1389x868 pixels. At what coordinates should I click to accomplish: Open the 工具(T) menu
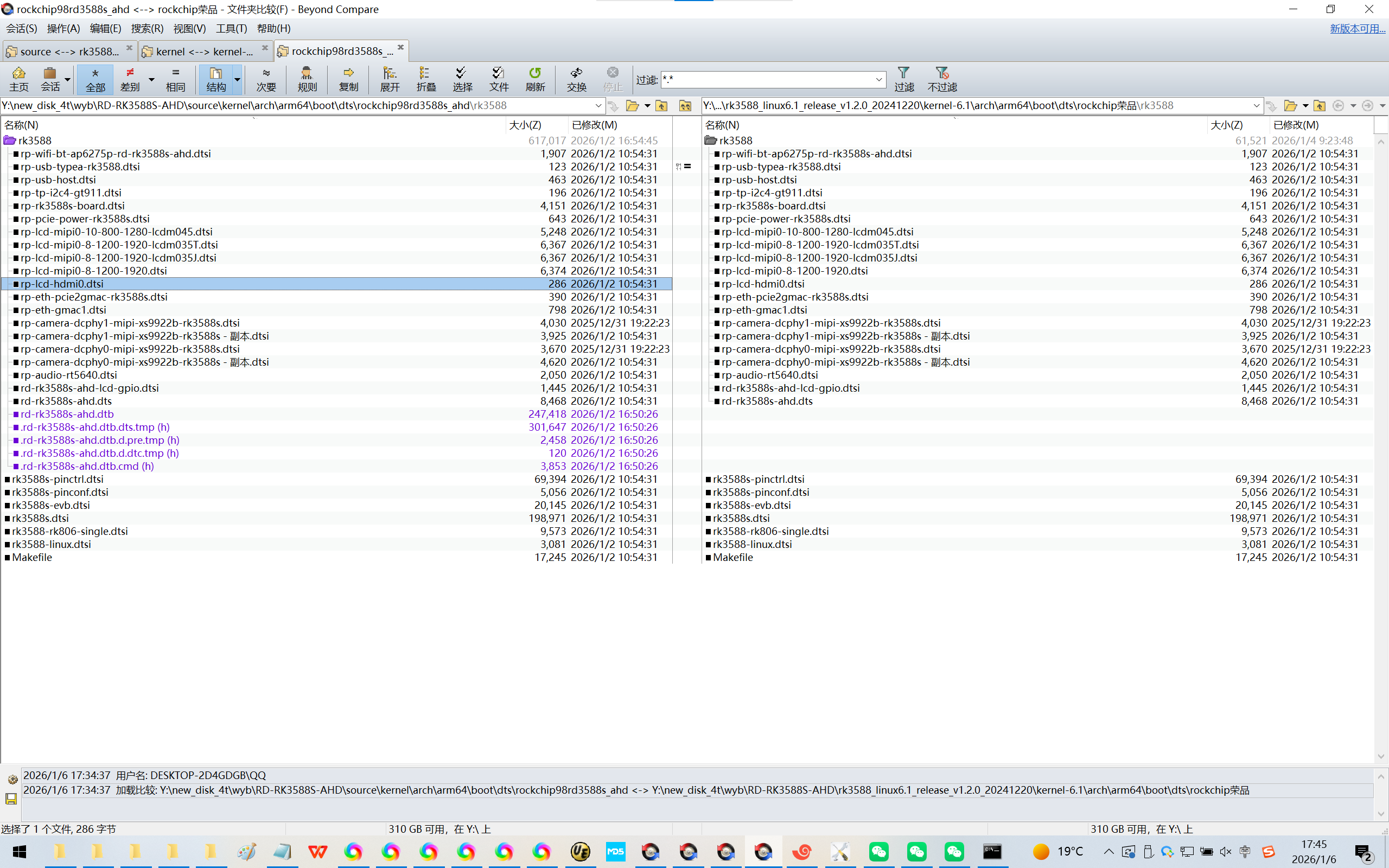pos(231,28)
